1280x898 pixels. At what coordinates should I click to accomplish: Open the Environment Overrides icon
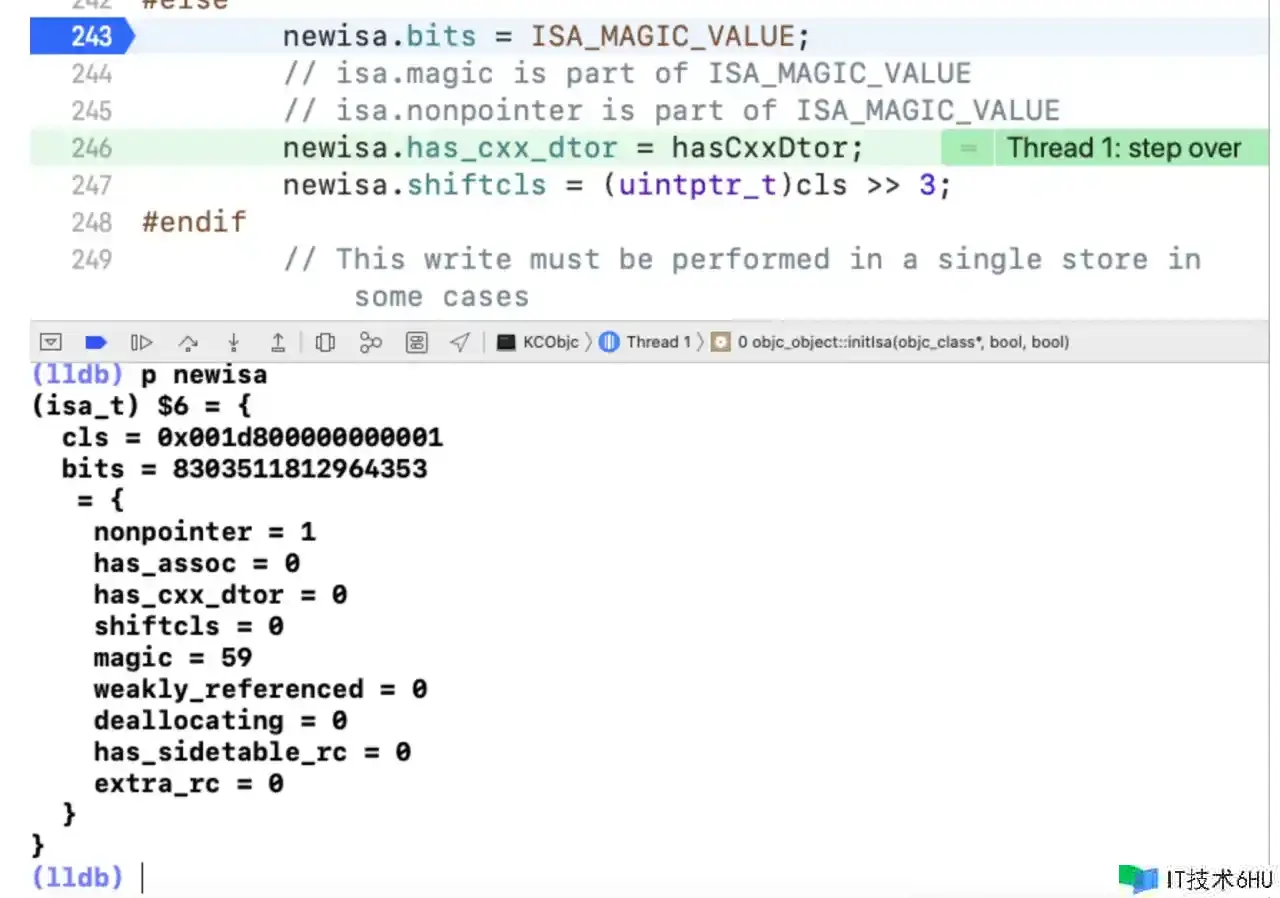click(x=417, y=342)
